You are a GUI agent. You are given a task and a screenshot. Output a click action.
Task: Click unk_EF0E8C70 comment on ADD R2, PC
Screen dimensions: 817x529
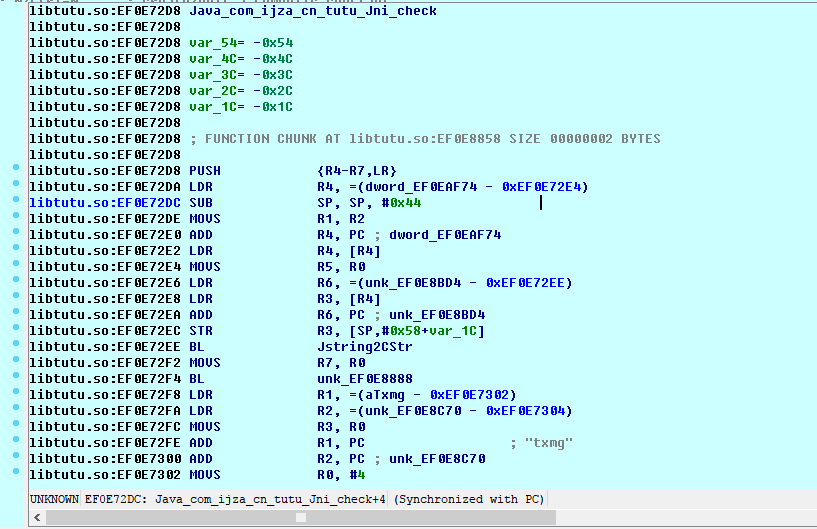(x=437, y=459)
